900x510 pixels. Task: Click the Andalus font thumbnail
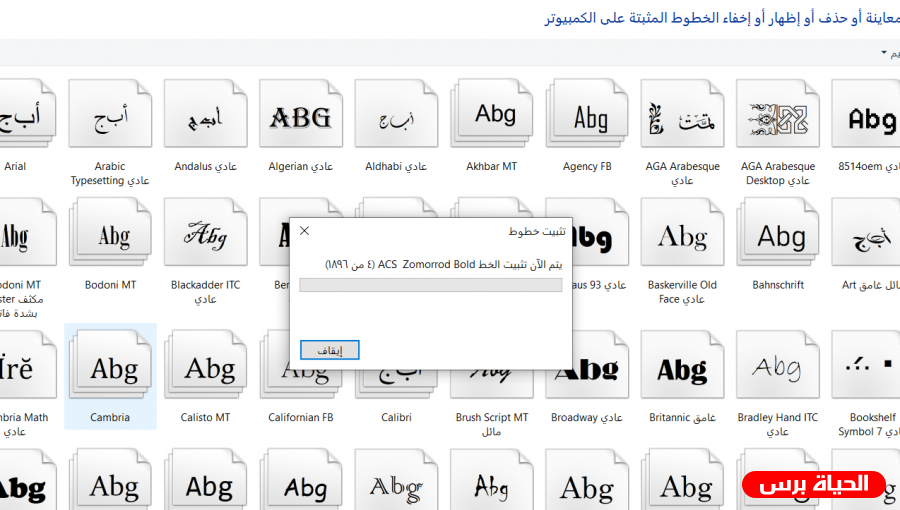tap(206, 119)
